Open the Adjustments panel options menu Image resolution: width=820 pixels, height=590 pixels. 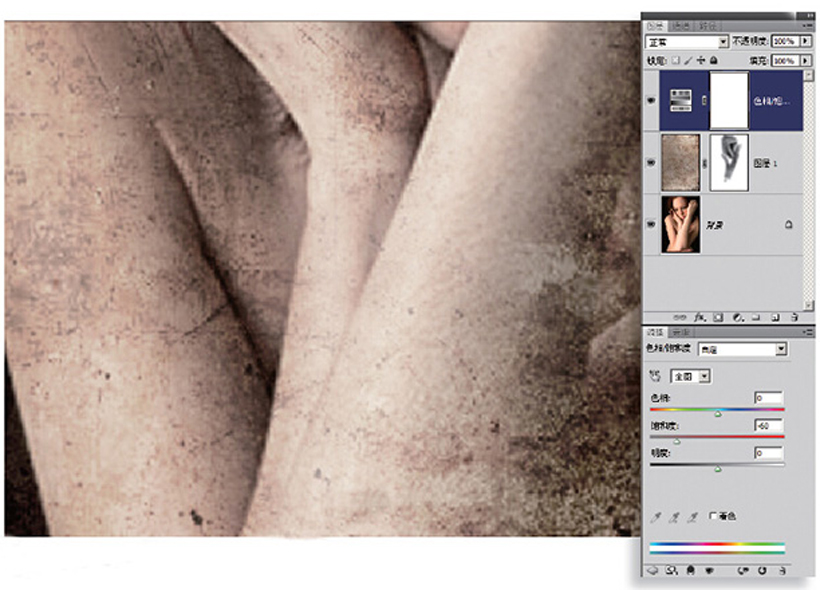pos(808,332)
